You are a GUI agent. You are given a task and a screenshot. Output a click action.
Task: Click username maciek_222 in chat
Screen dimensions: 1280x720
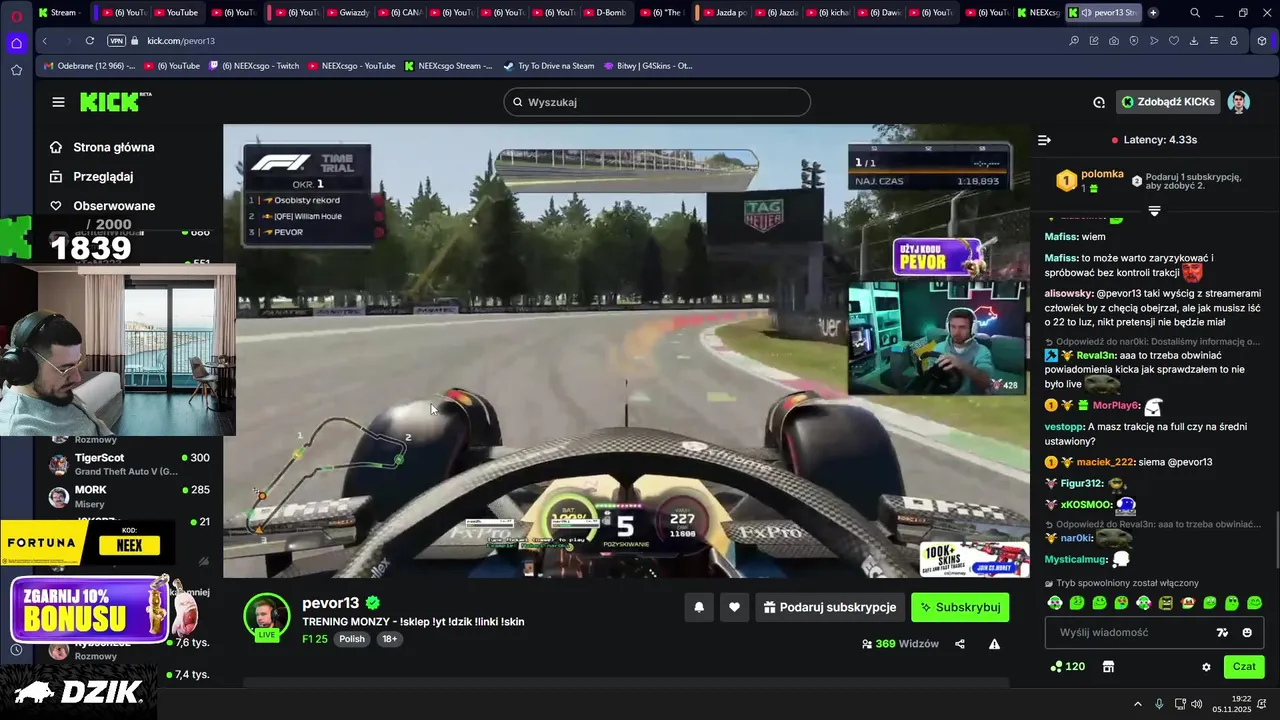click(1105, 462)
